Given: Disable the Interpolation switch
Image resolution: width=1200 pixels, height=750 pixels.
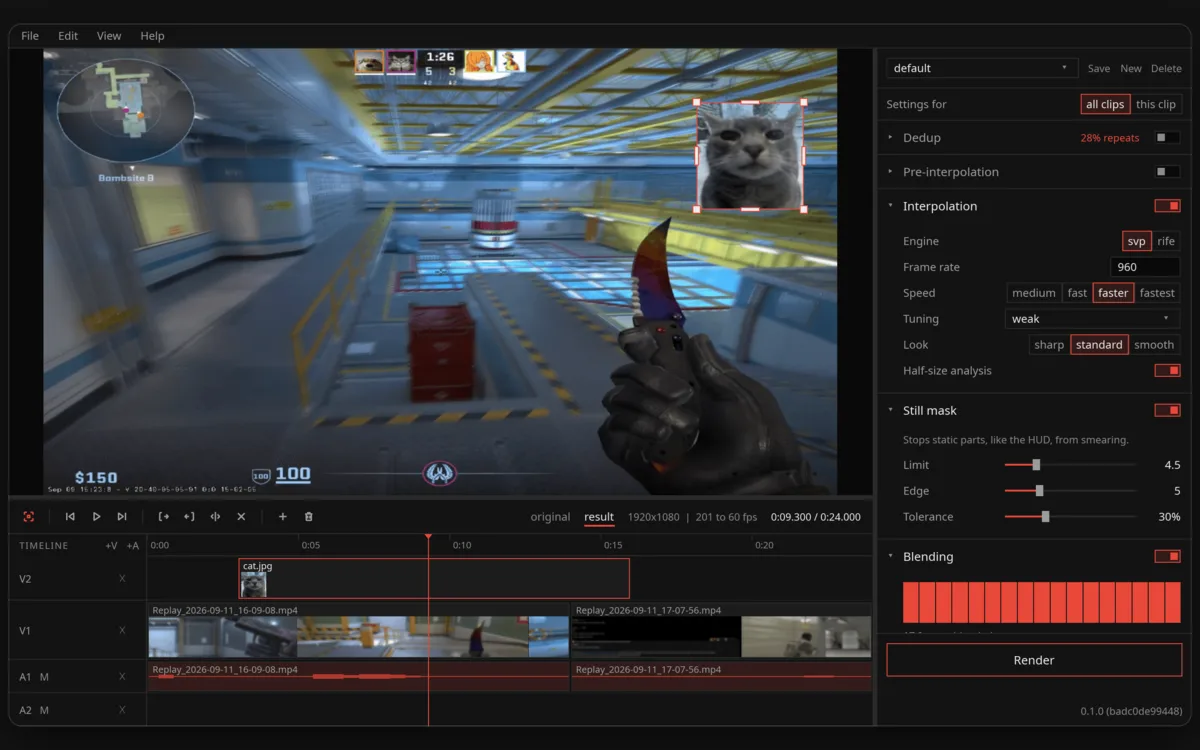Looking at the screenshot, I should point(1167,206).
